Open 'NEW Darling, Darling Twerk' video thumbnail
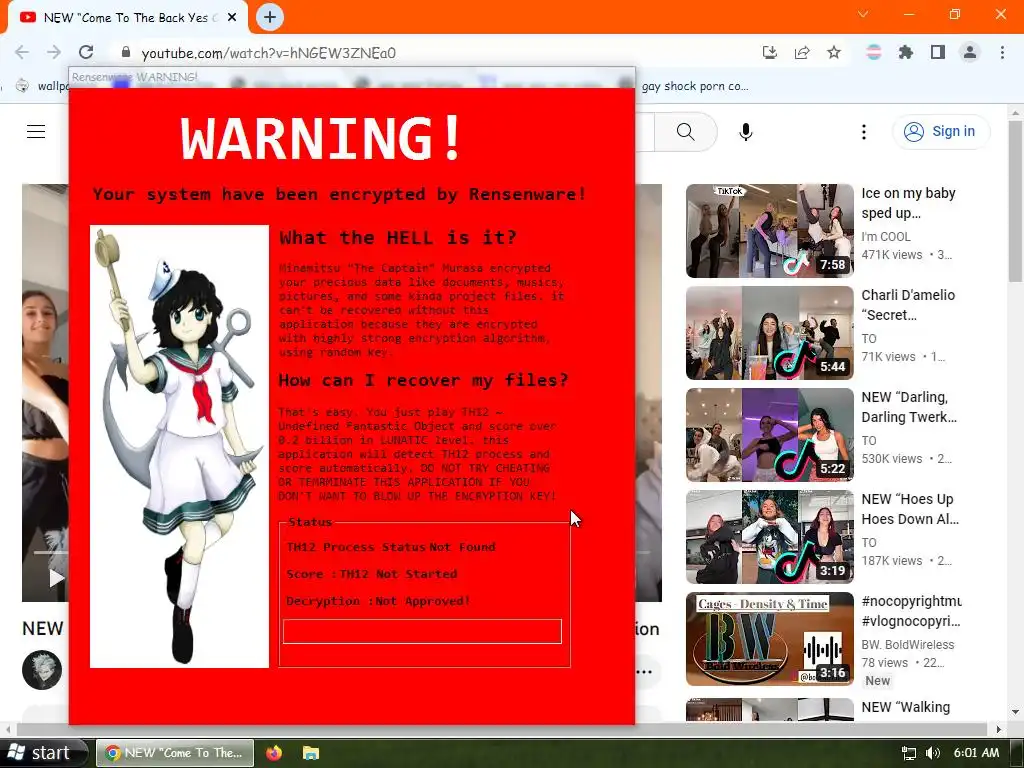Viewport: 1024px width, 768px height. (770, 435)
